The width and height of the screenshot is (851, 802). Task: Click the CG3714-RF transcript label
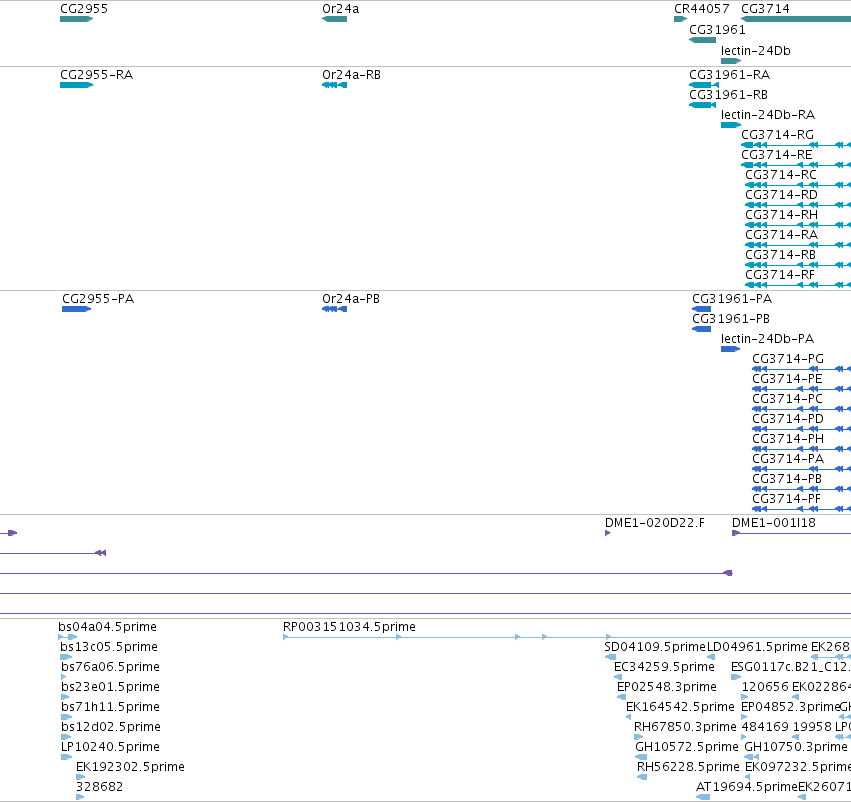point(780,276)
